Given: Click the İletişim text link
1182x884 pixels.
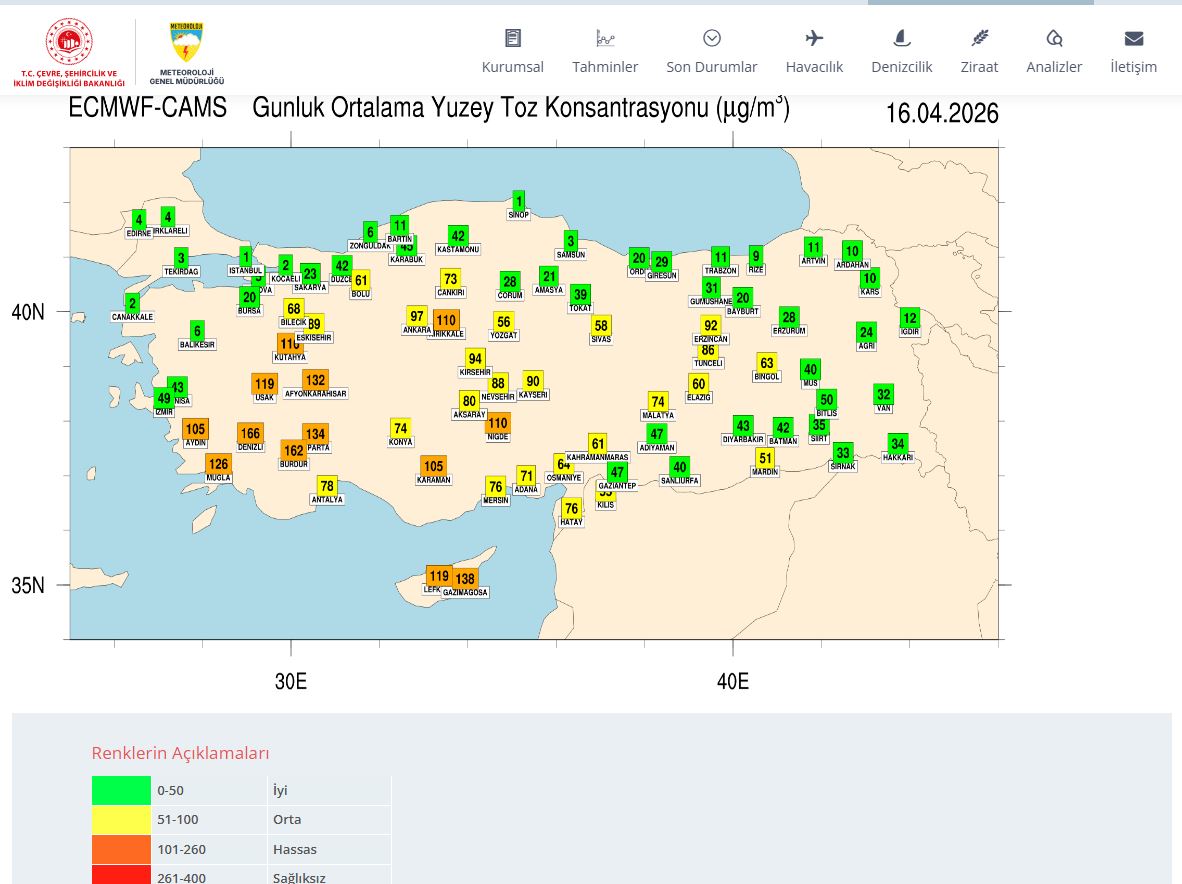Looking at the screenshot, I should tap(1133, 67).
